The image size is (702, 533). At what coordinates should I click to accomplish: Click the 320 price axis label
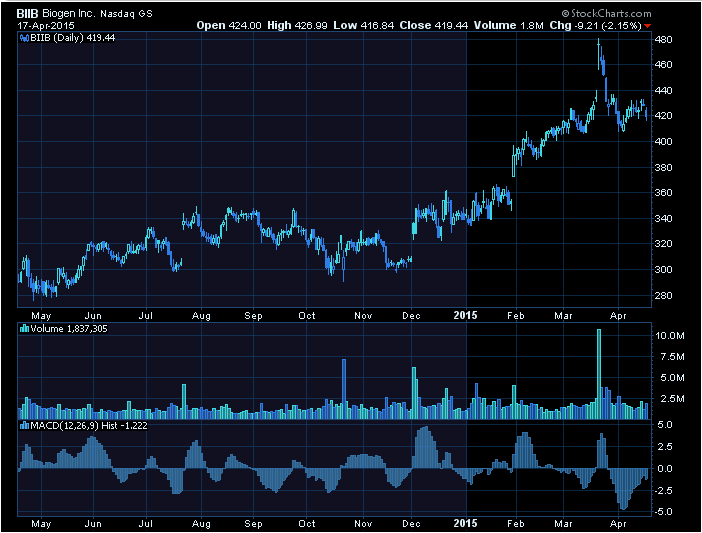663,243
